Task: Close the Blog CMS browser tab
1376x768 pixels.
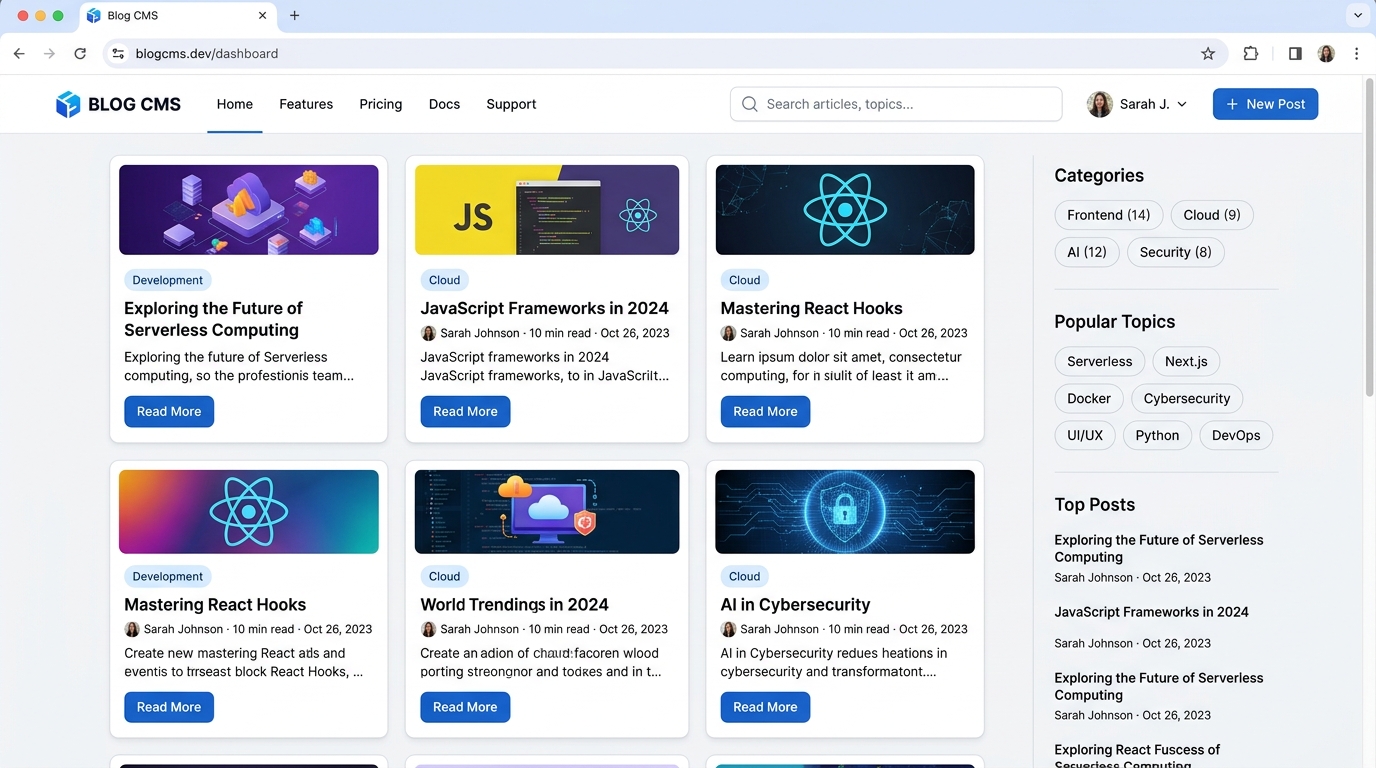Action: (263, 16)
